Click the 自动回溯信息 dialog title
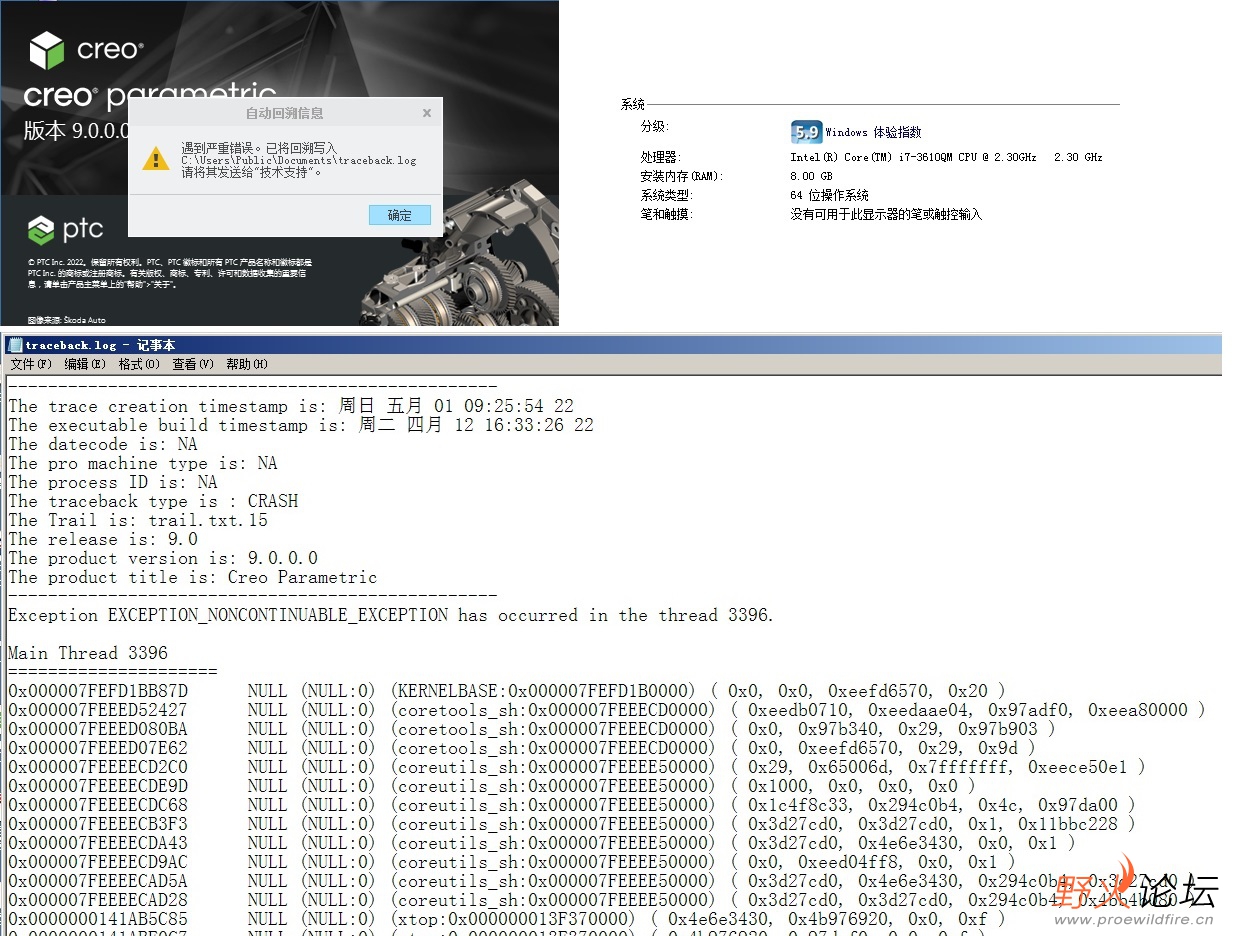The width and height of the screenshot is (1238, 936). tap(285, 113)
